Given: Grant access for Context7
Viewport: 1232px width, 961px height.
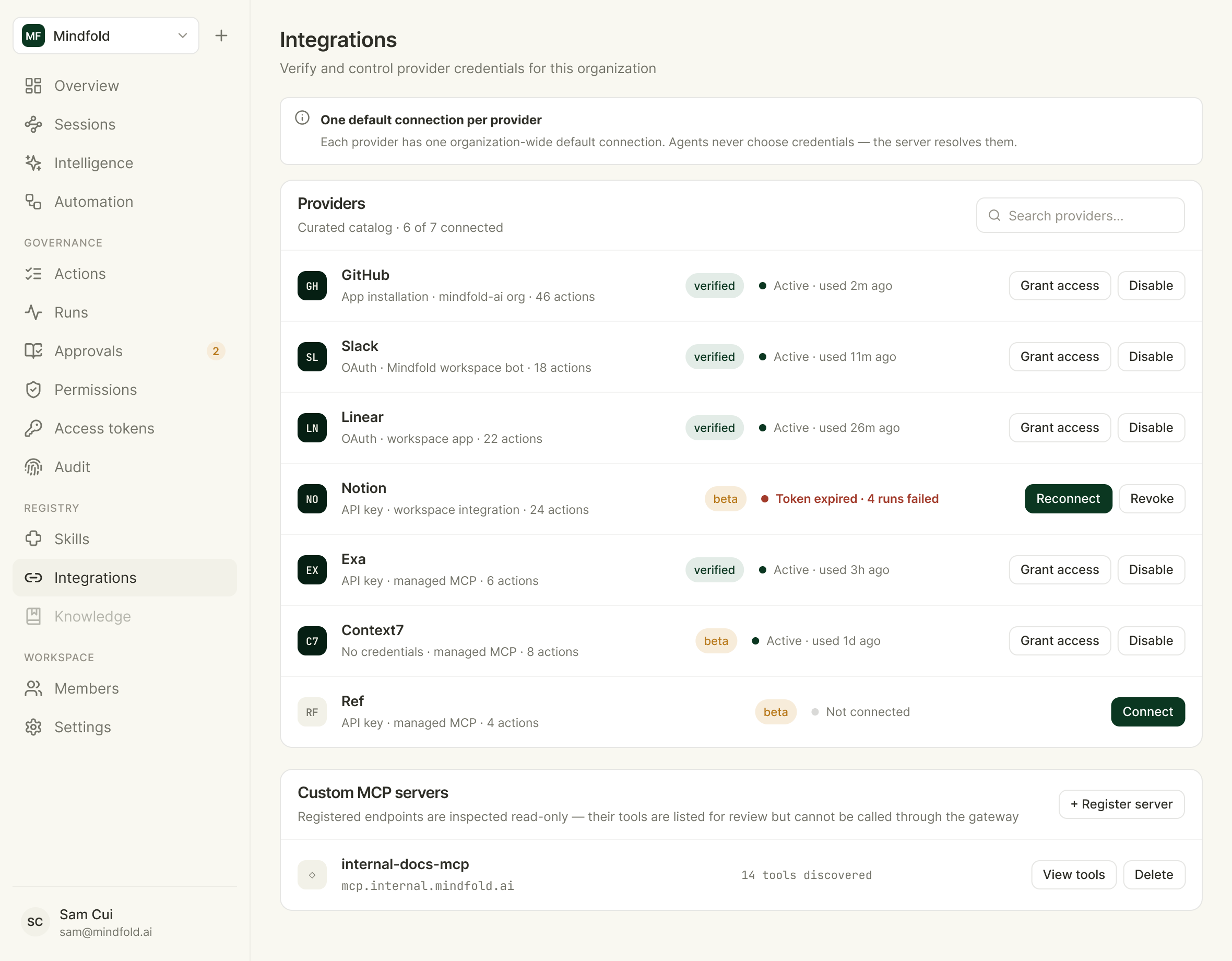Looking at the screenshot, I should tap(1059, 641).
